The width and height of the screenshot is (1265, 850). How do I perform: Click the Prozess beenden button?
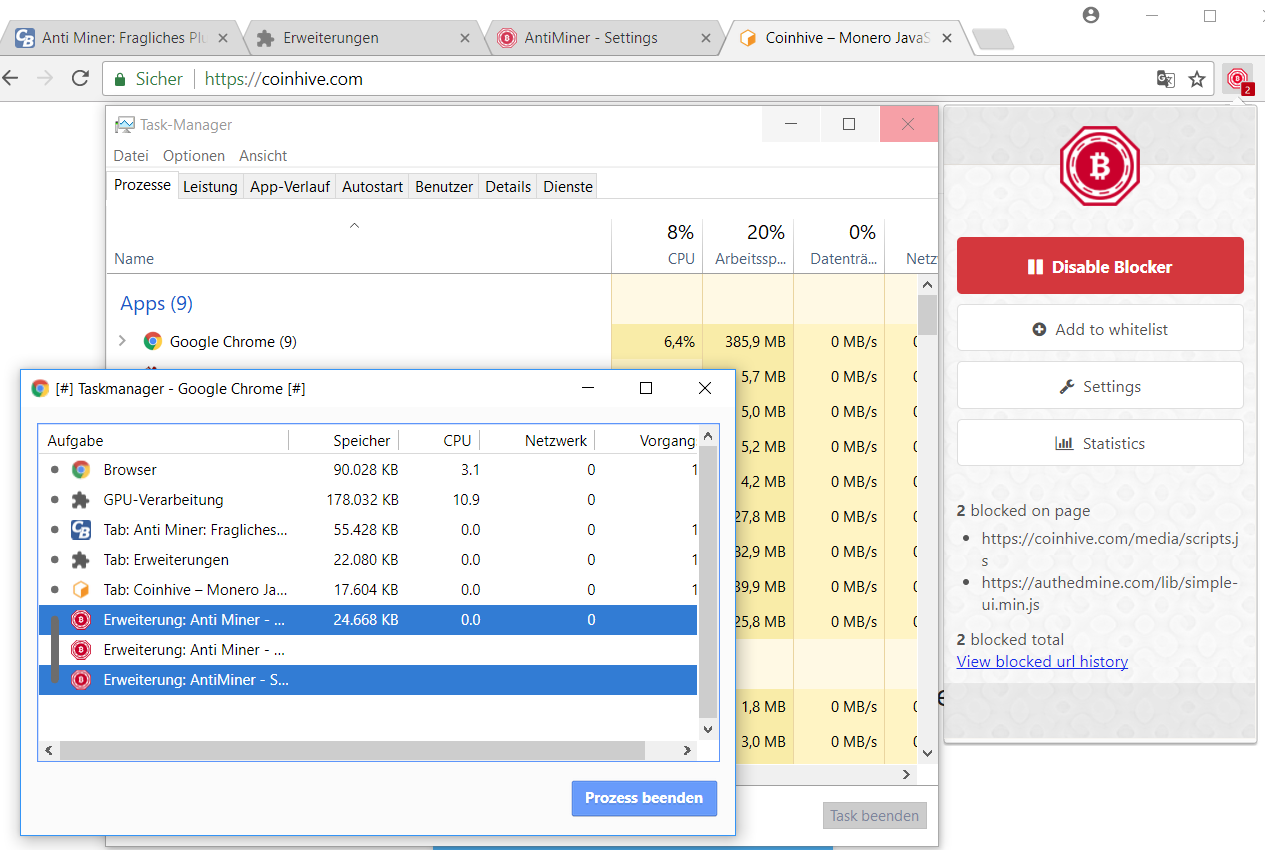tap(644, 798)
